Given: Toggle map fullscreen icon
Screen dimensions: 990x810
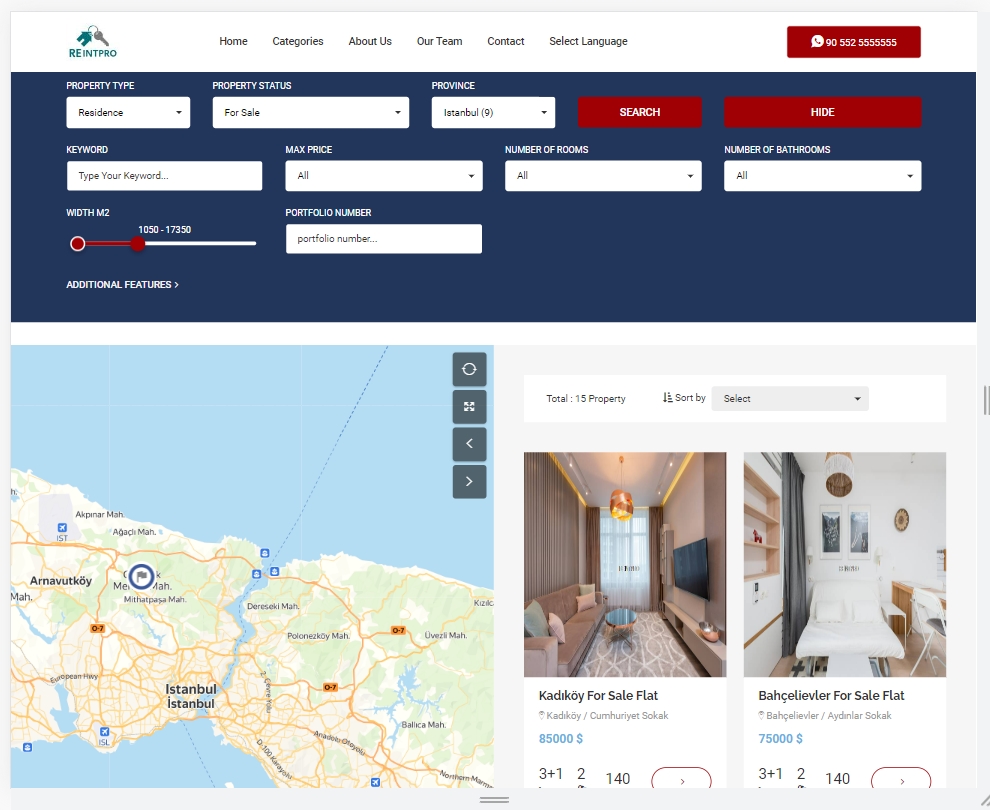Looking at the screenshot, I should pyautogui.click(x=469, y=407).
